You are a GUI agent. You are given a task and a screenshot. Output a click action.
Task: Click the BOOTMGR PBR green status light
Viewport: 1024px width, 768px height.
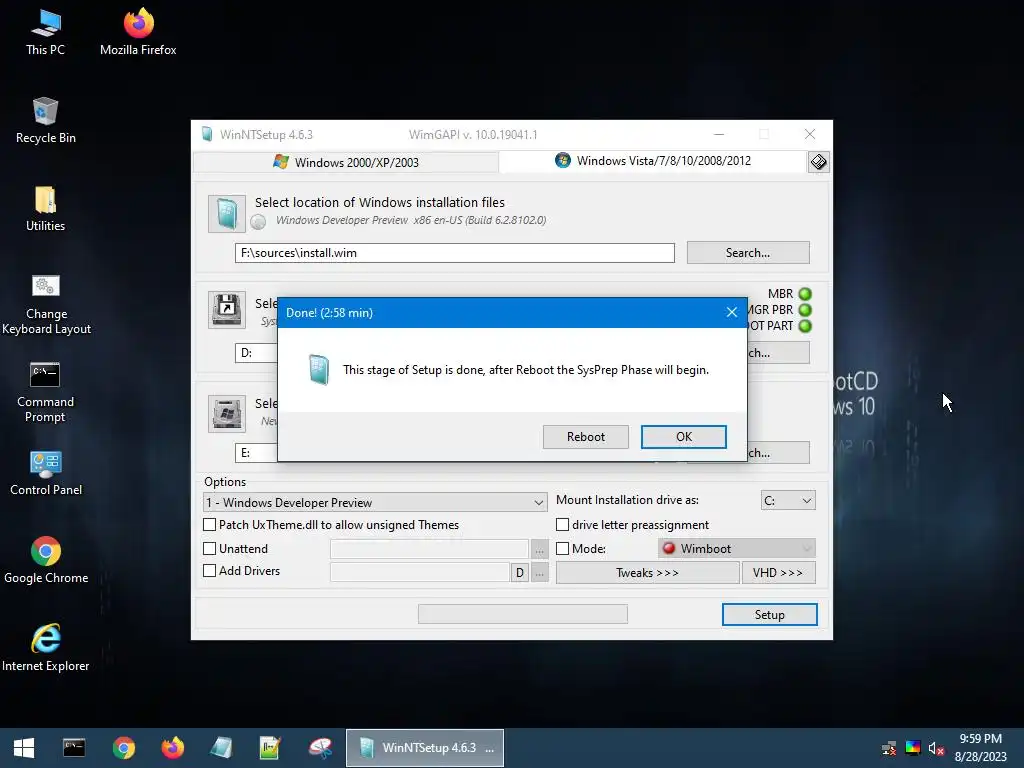[x=805, y=310]
